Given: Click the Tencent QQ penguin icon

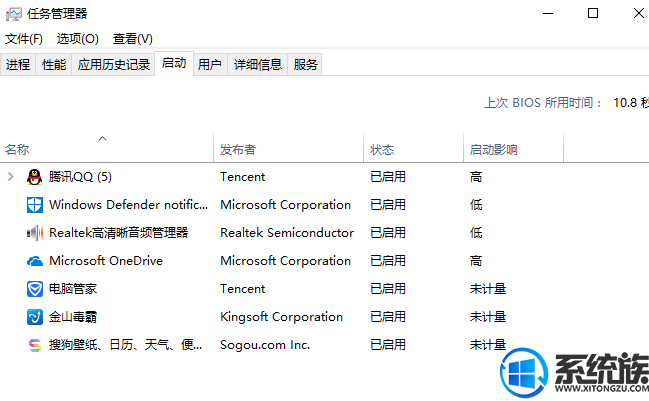Looking at the screenshot, I should 34,177.
